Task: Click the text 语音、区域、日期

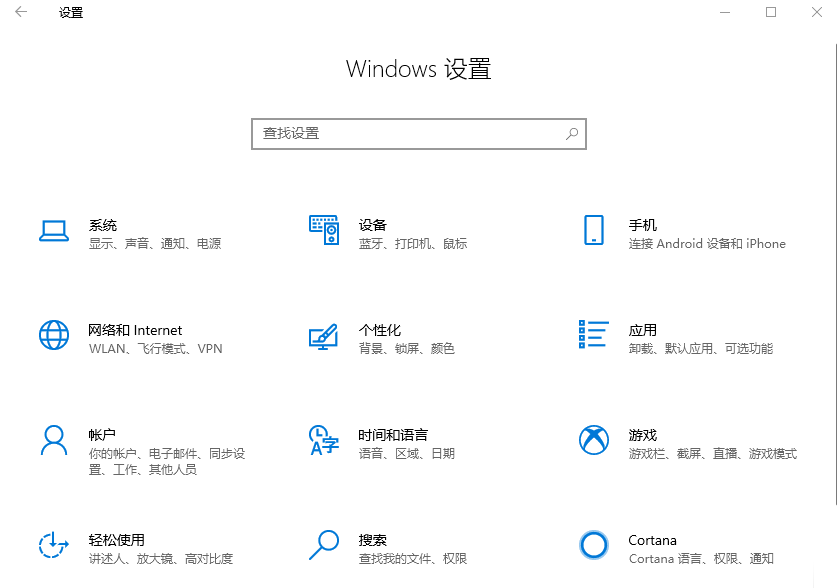Action: click(x=407, y=454)
